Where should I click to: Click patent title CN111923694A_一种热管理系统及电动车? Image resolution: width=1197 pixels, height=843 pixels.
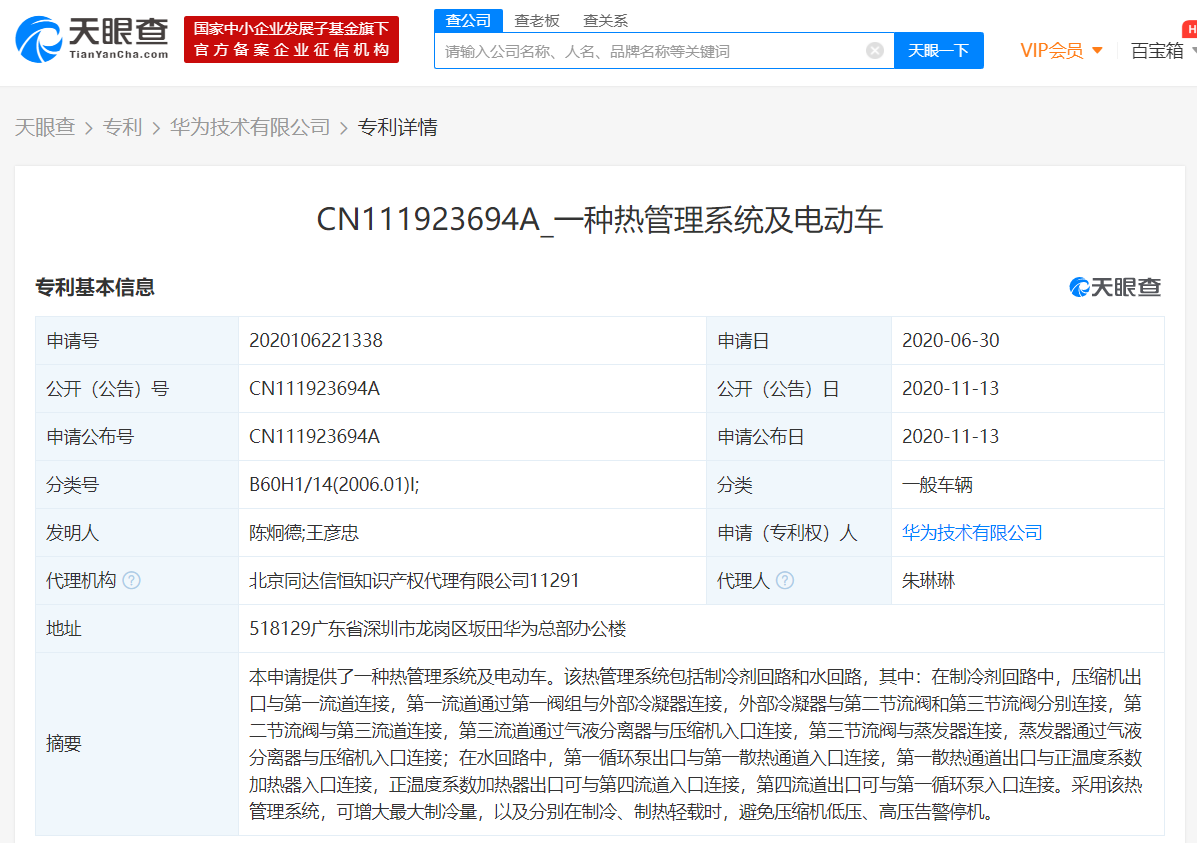(599, 220)
